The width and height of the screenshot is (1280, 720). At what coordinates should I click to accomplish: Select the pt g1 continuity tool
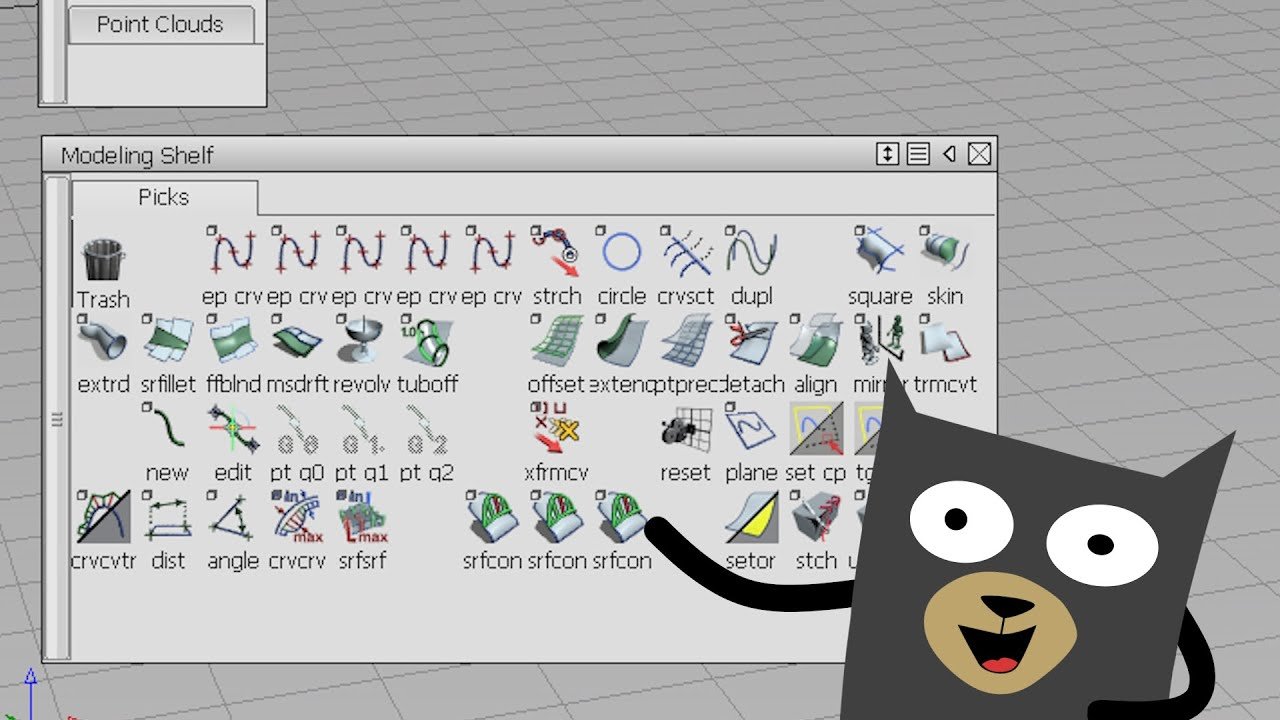362,428
